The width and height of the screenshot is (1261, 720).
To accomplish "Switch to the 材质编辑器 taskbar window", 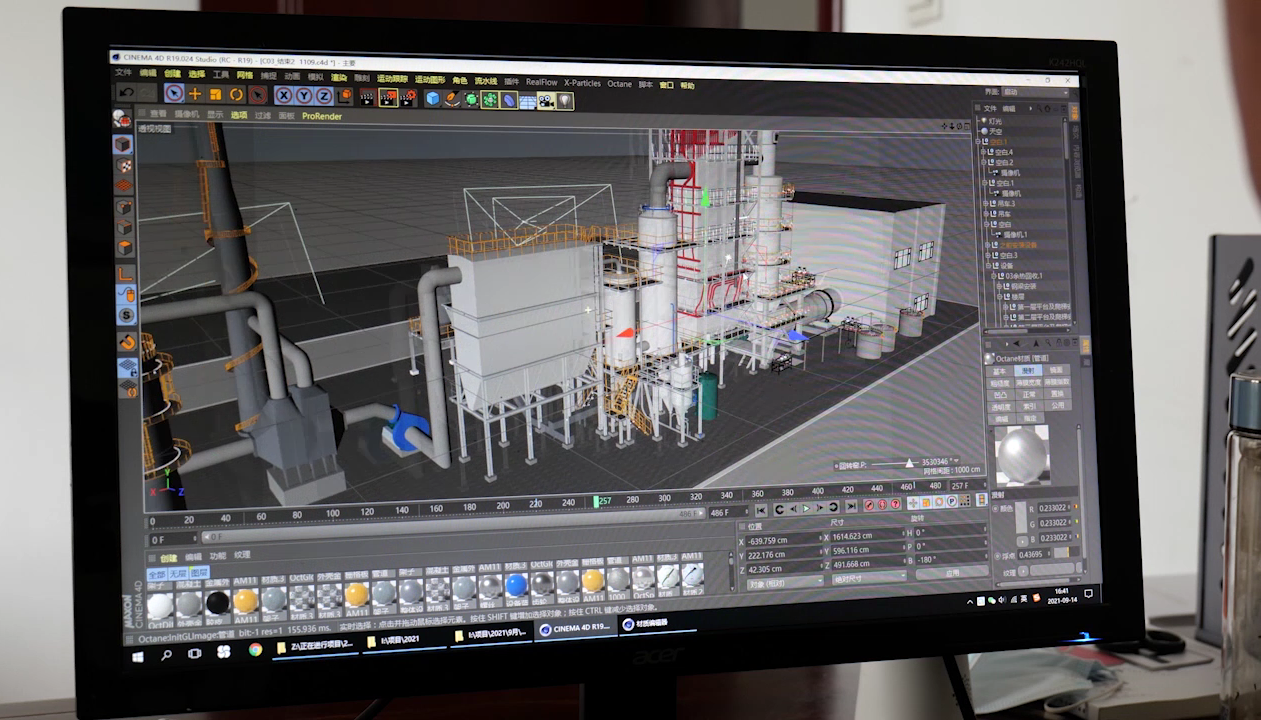I will (656, 623).
